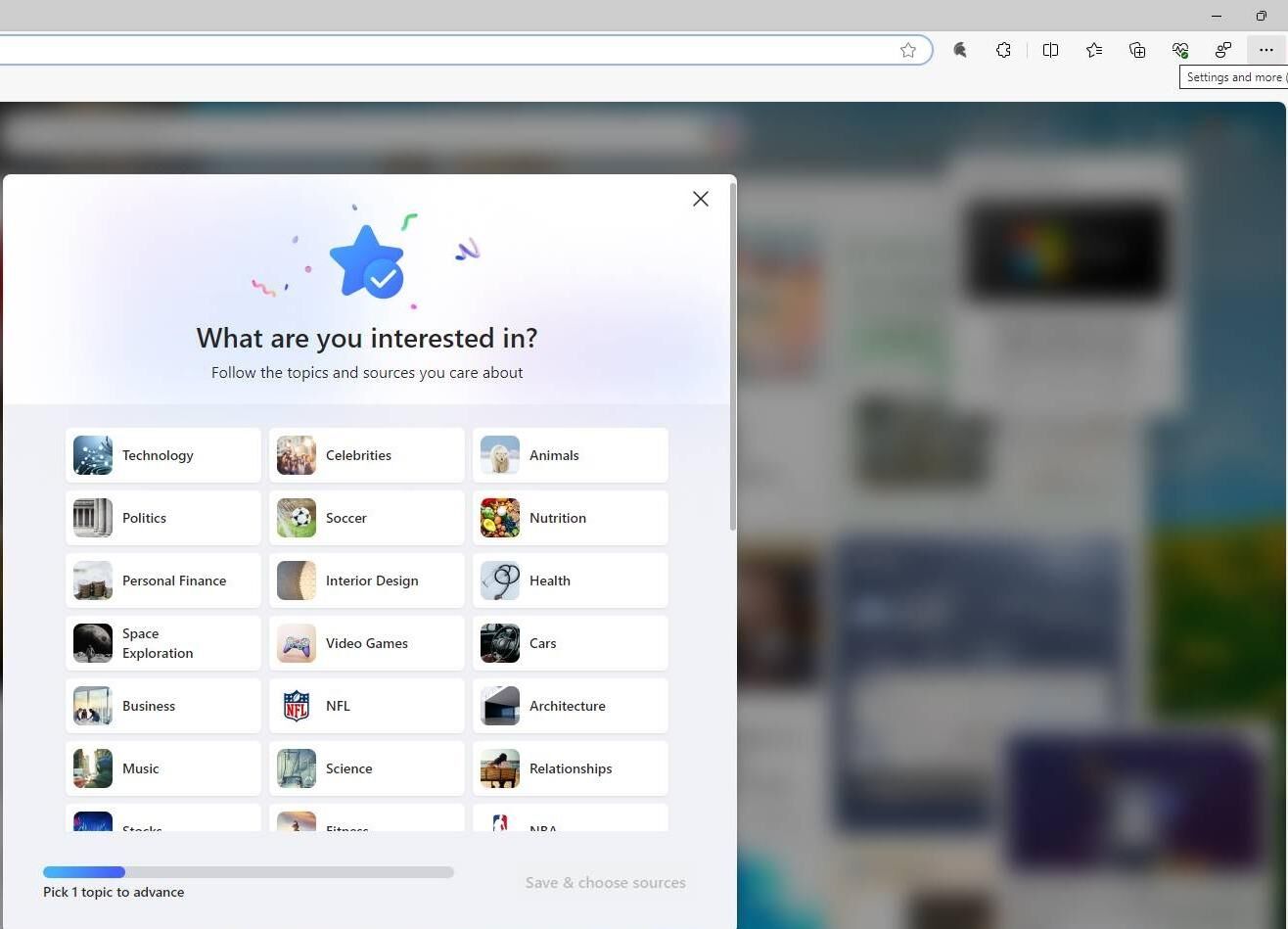This screenshot has height=929, width=1288.
Task: Add this page to favorites star
Action: click(908, 50)
